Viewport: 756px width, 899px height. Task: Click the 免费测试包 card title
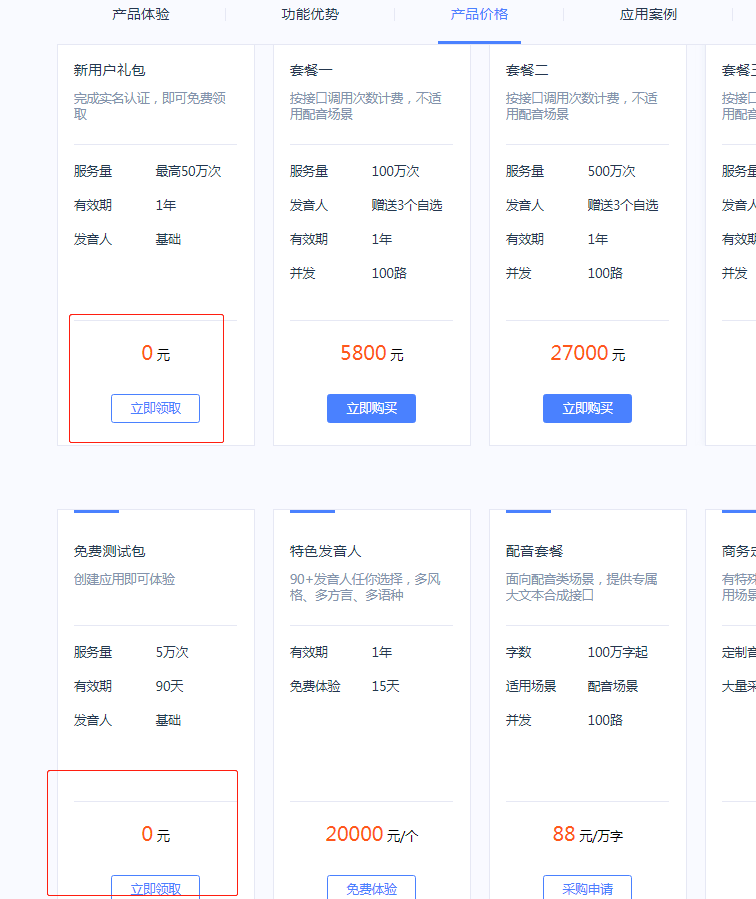coord(109,551)
